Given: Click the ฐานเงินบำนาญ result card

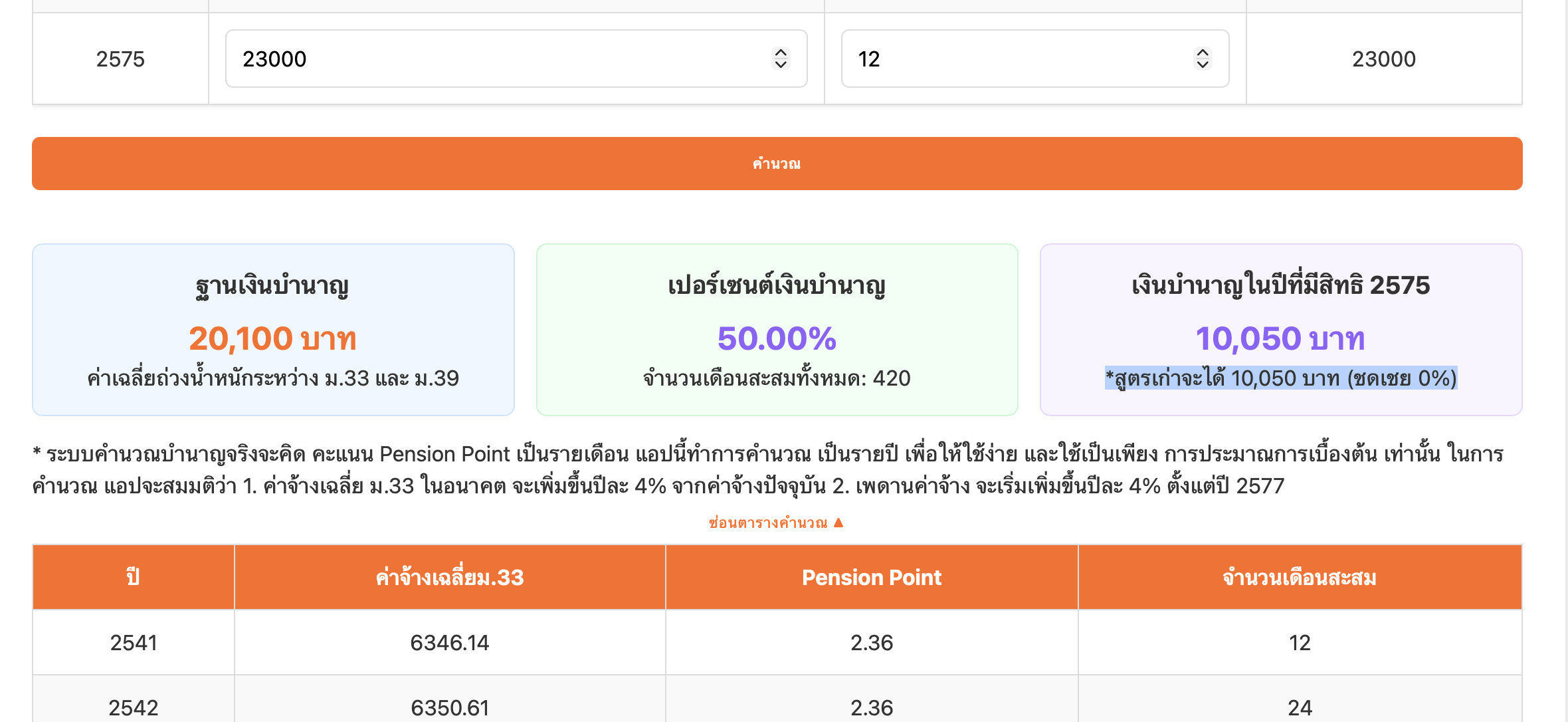Looking at the screenshot, I should (x=273, y=329).
